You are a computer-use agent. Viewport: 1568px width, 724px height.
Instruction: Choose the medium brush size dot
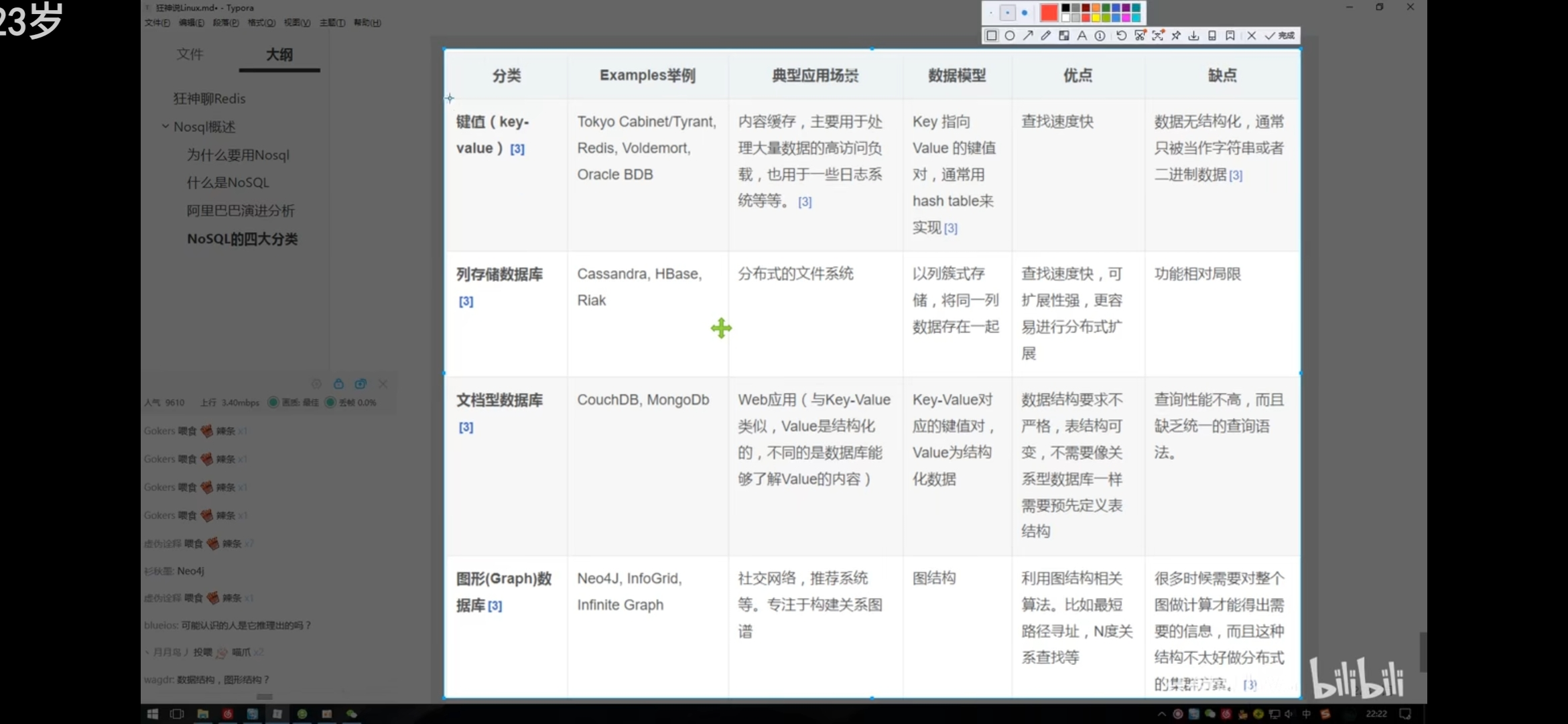[x=1007, y=13]
